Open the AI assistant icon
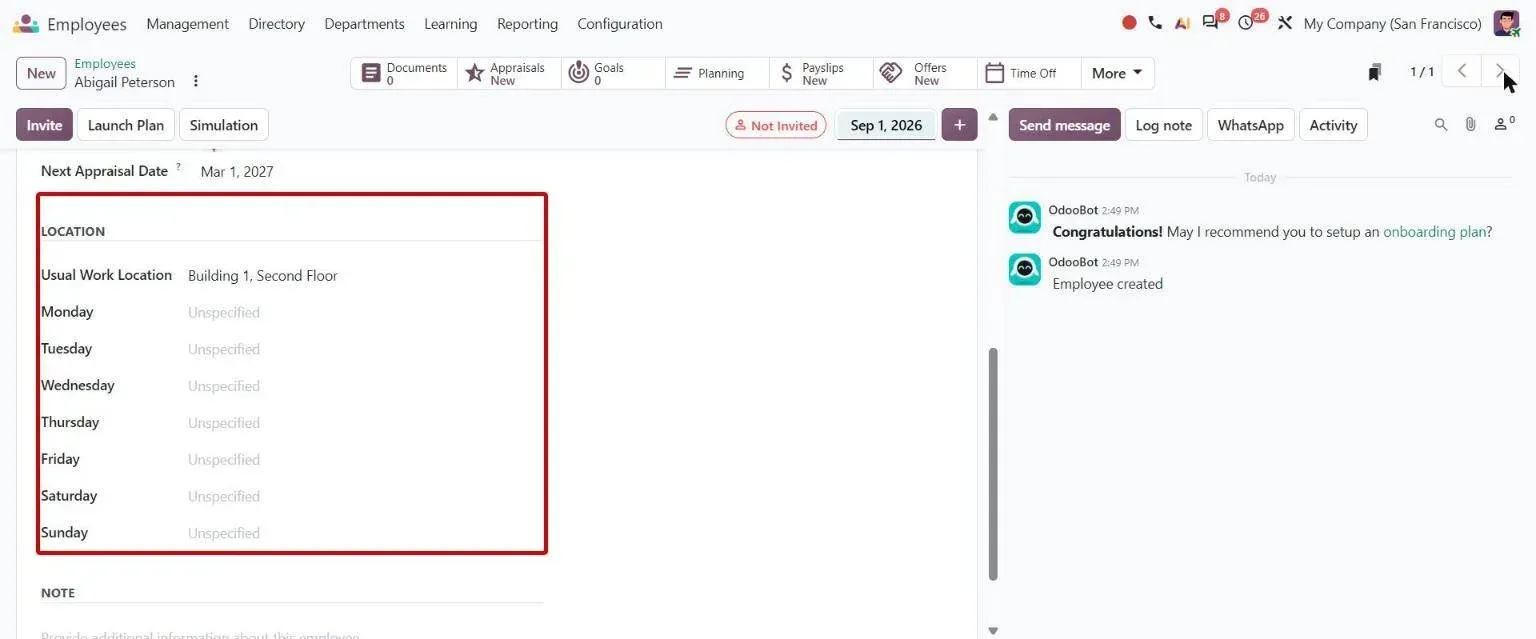The width and height of the screenshot is (1536, 639). [1182, 23]
